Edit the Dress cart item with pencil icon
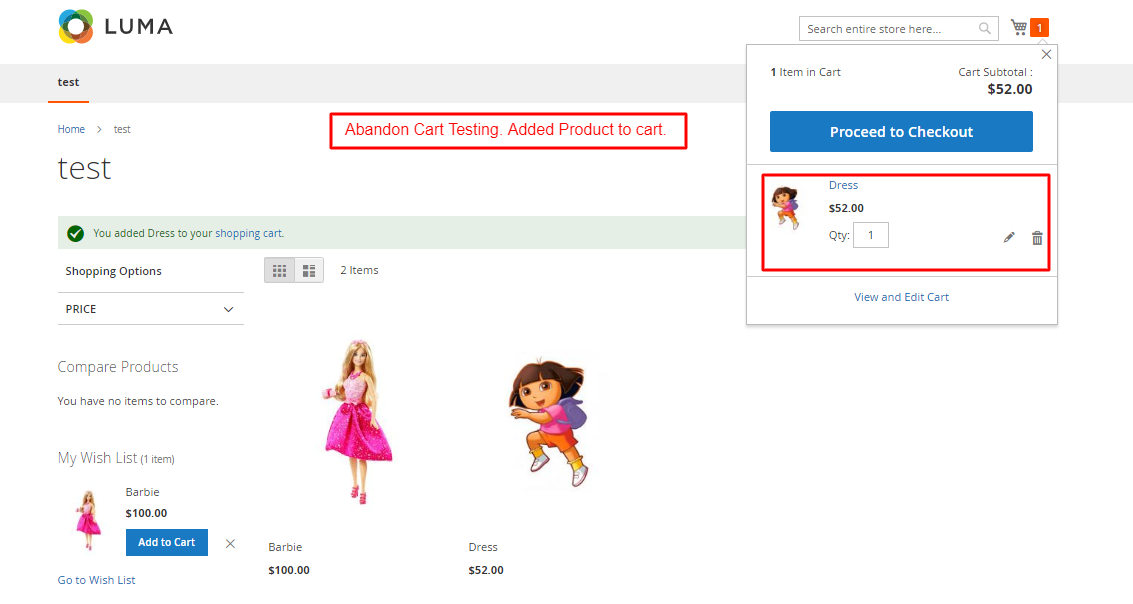The height and width of the screenshot is (604, 1133). click(1009, 238)
